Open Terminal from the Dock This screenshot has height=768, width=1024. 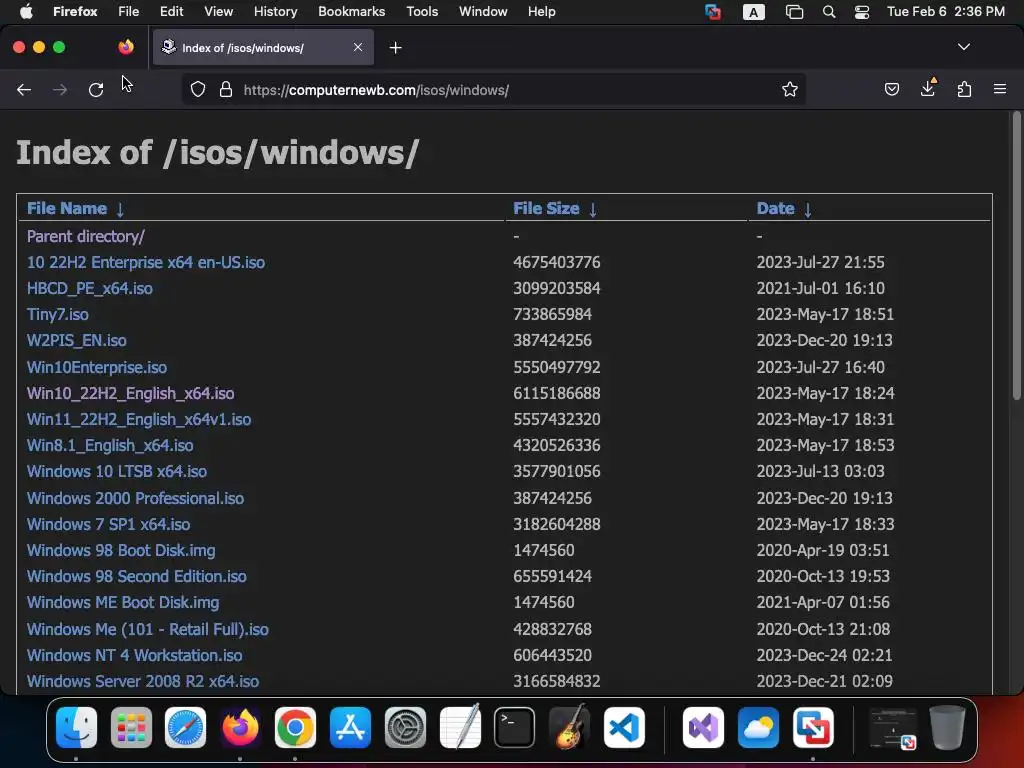515,728
